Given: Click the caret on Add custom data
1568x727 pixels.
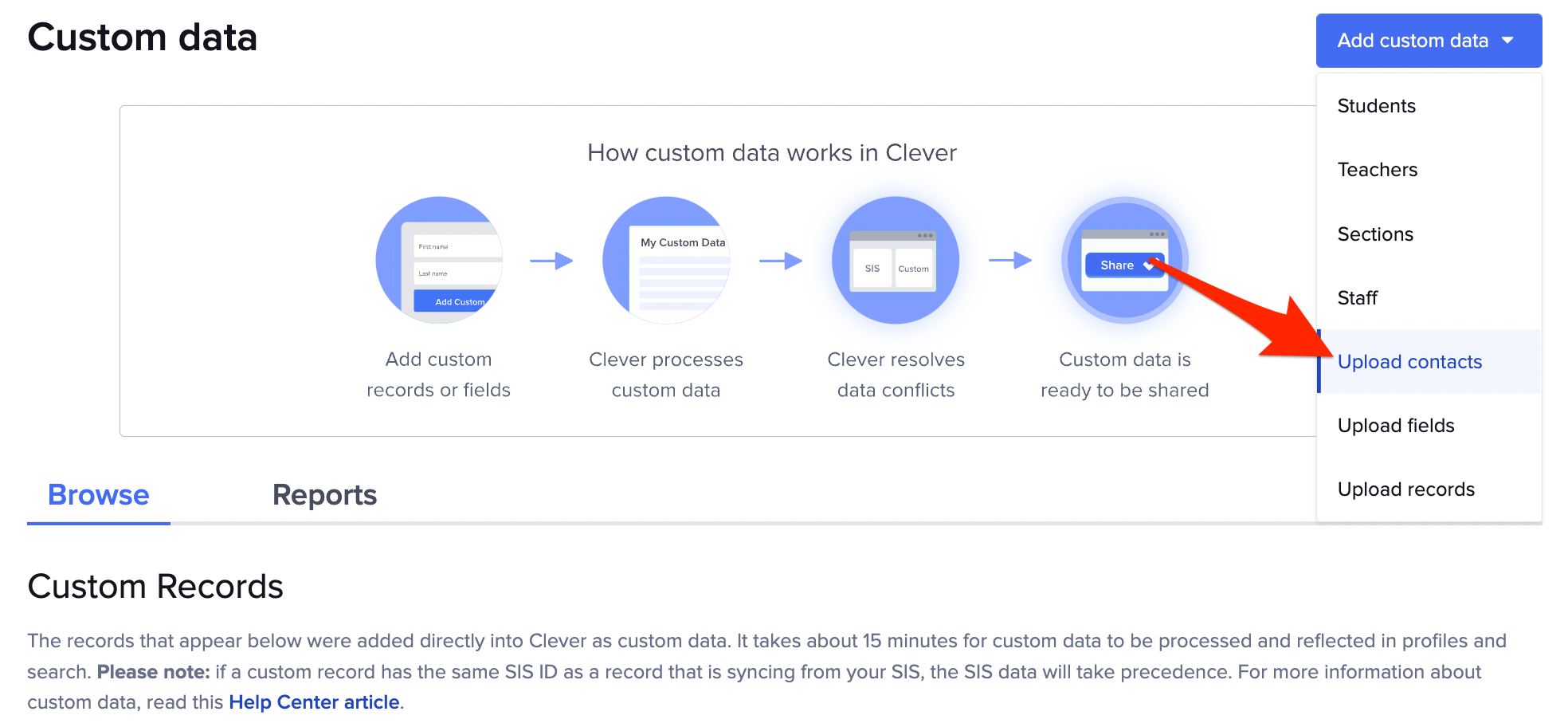Looking at the screenshot, I should [1508, 40].
